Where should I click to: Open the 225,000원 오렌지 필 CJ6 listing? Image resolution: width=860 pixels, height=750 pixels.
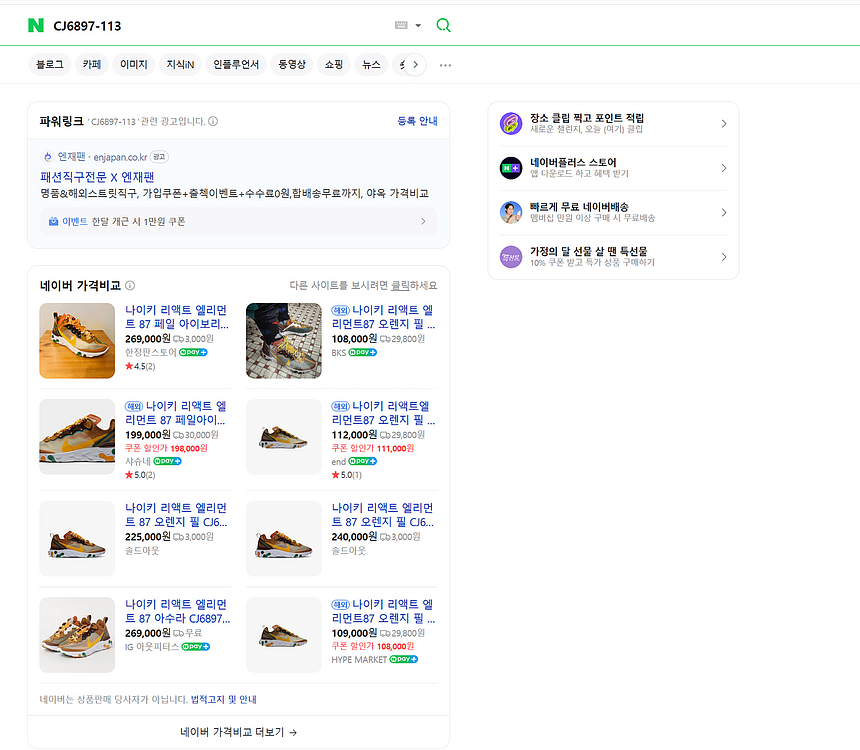click(x=176, y=515)
